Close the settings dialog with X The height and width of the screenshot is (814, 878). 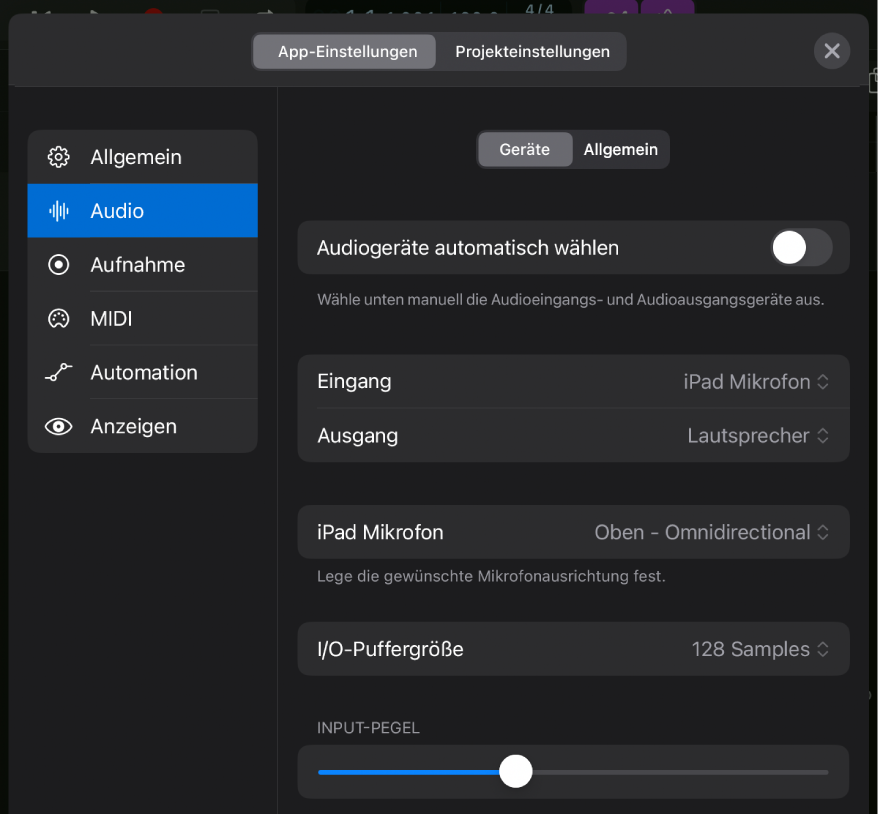click(831, 51)
